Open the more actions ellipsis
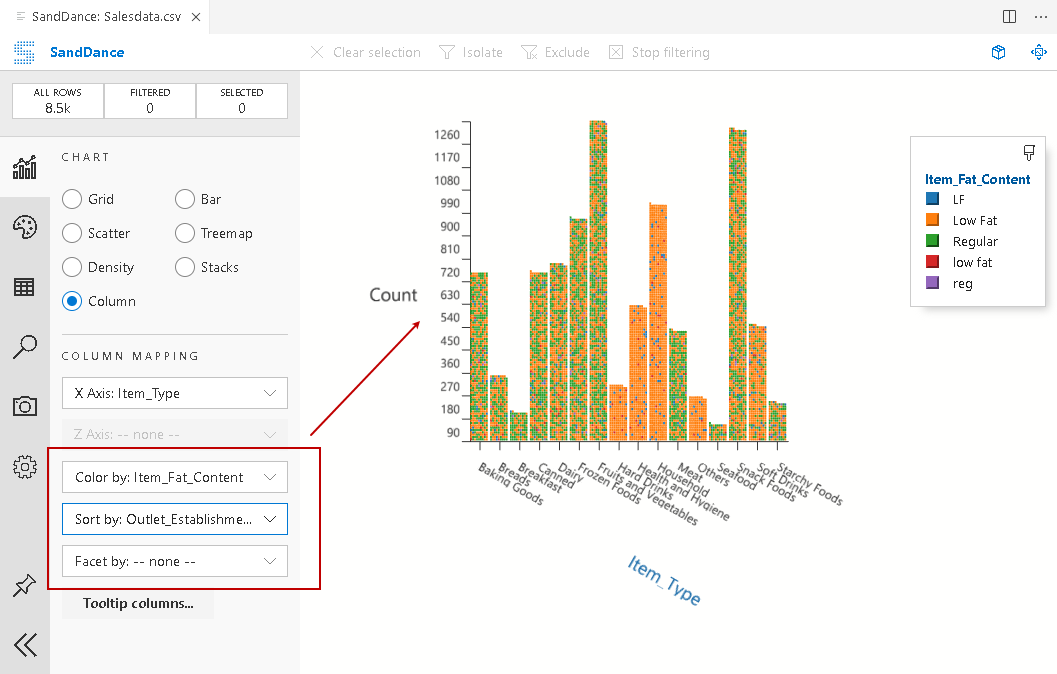Viewport: 1057px width, 674px height. [1041, 16]
